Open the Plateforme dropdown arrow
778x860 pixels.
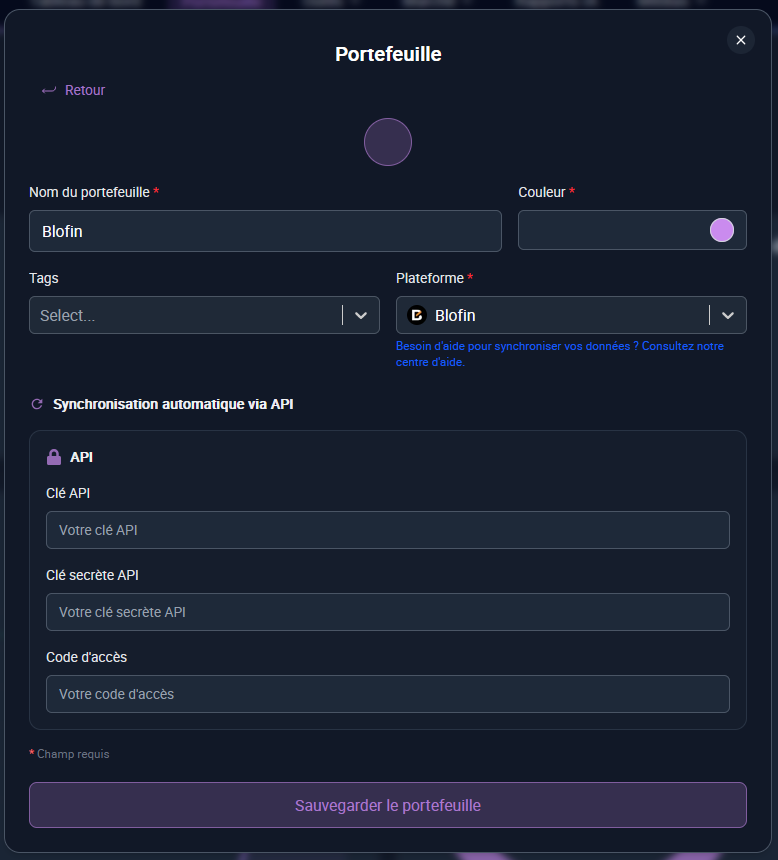tap(728, 315)
